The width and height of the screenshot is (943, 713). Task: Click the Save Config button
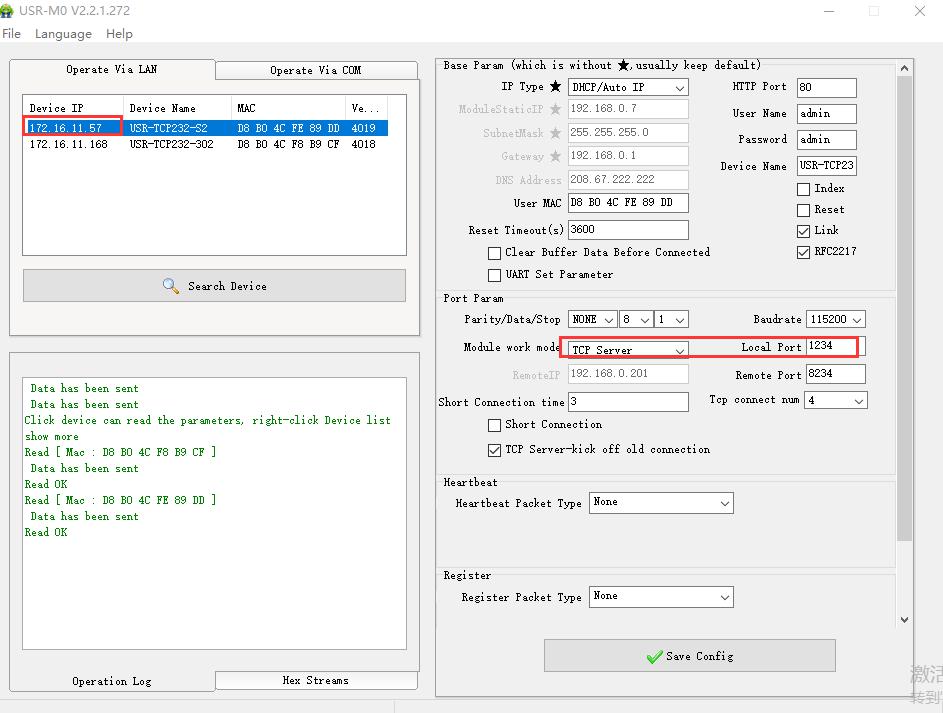point(690,655)
